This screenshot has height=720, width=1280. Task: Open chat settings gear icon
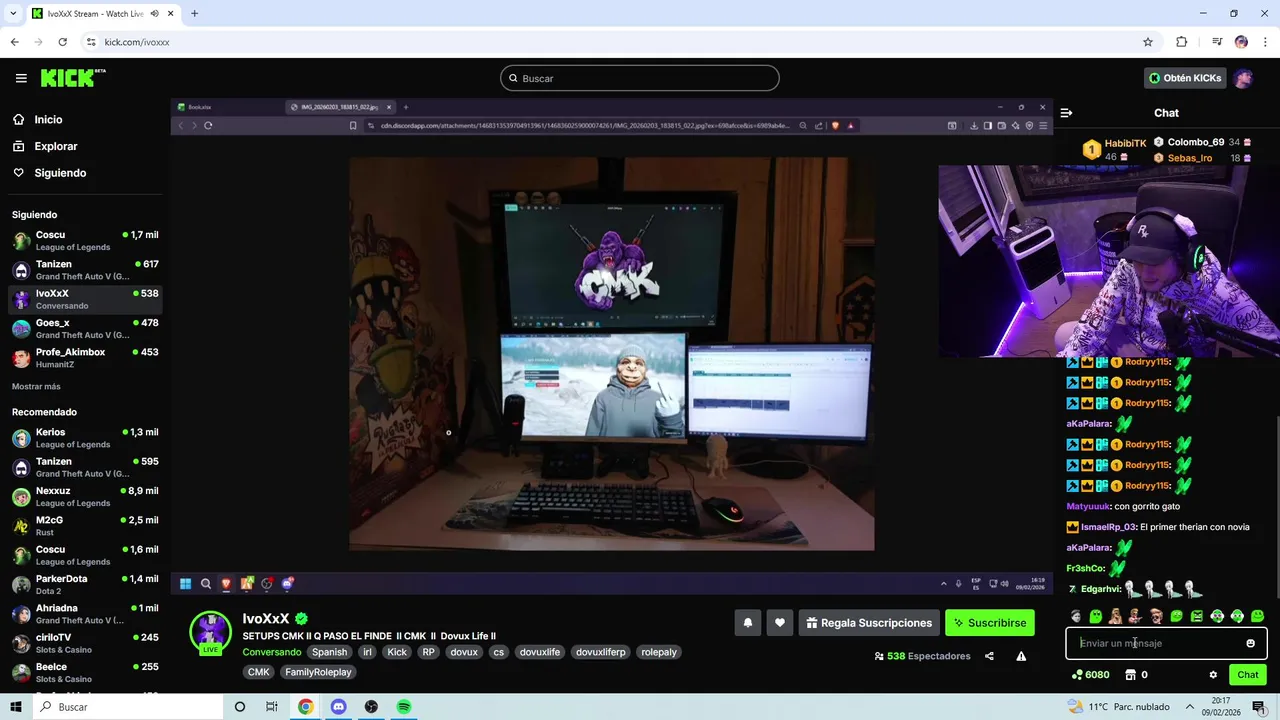(x=1213, y=675)
